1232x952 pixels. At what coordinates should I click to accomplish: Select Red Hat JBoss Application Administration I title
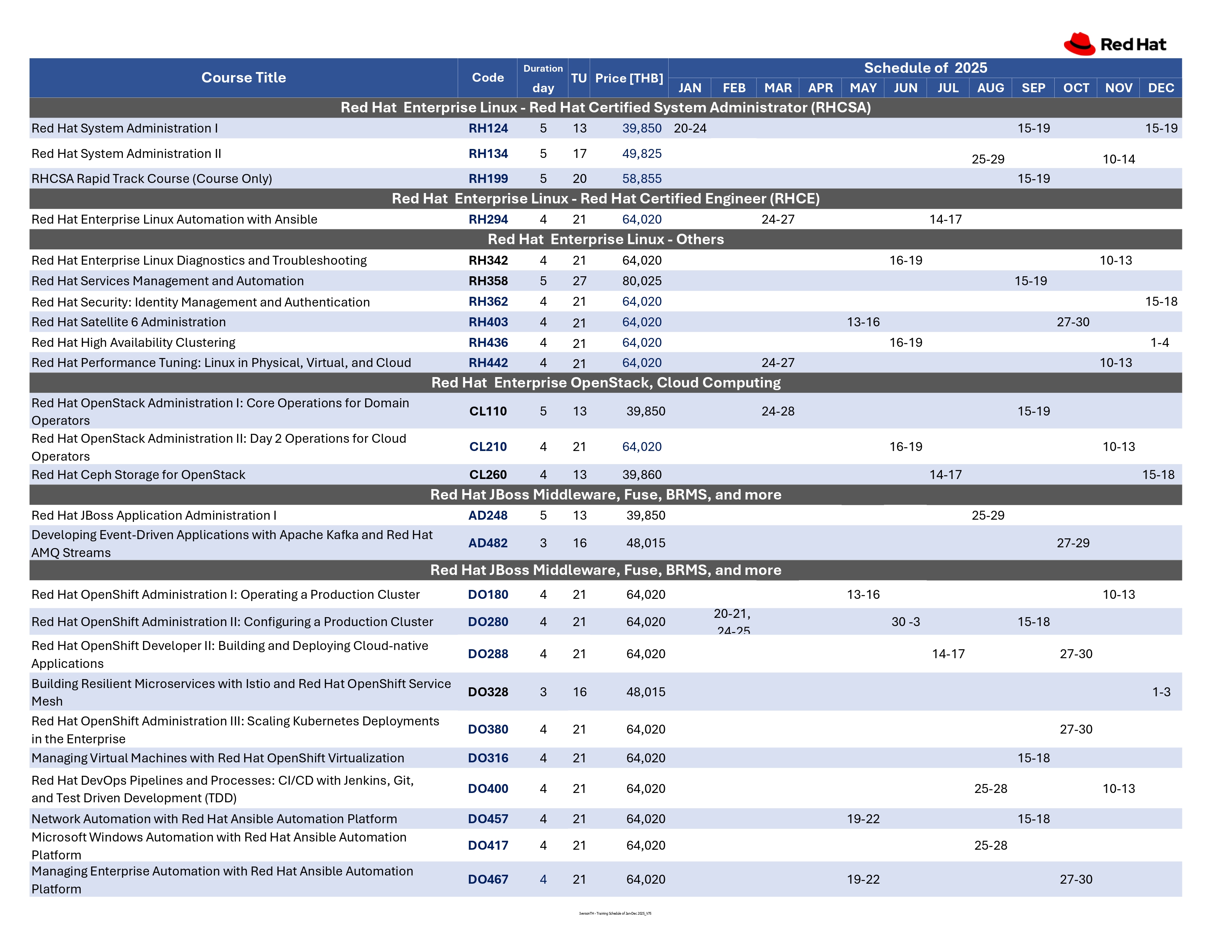pyautogui.click(x=154, y=516)
